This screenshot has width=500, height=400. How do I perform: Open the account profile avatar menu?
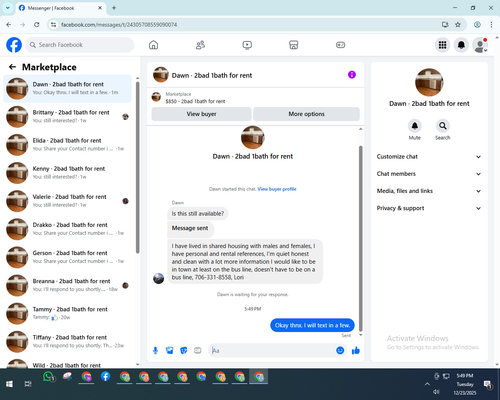[480, 45]
